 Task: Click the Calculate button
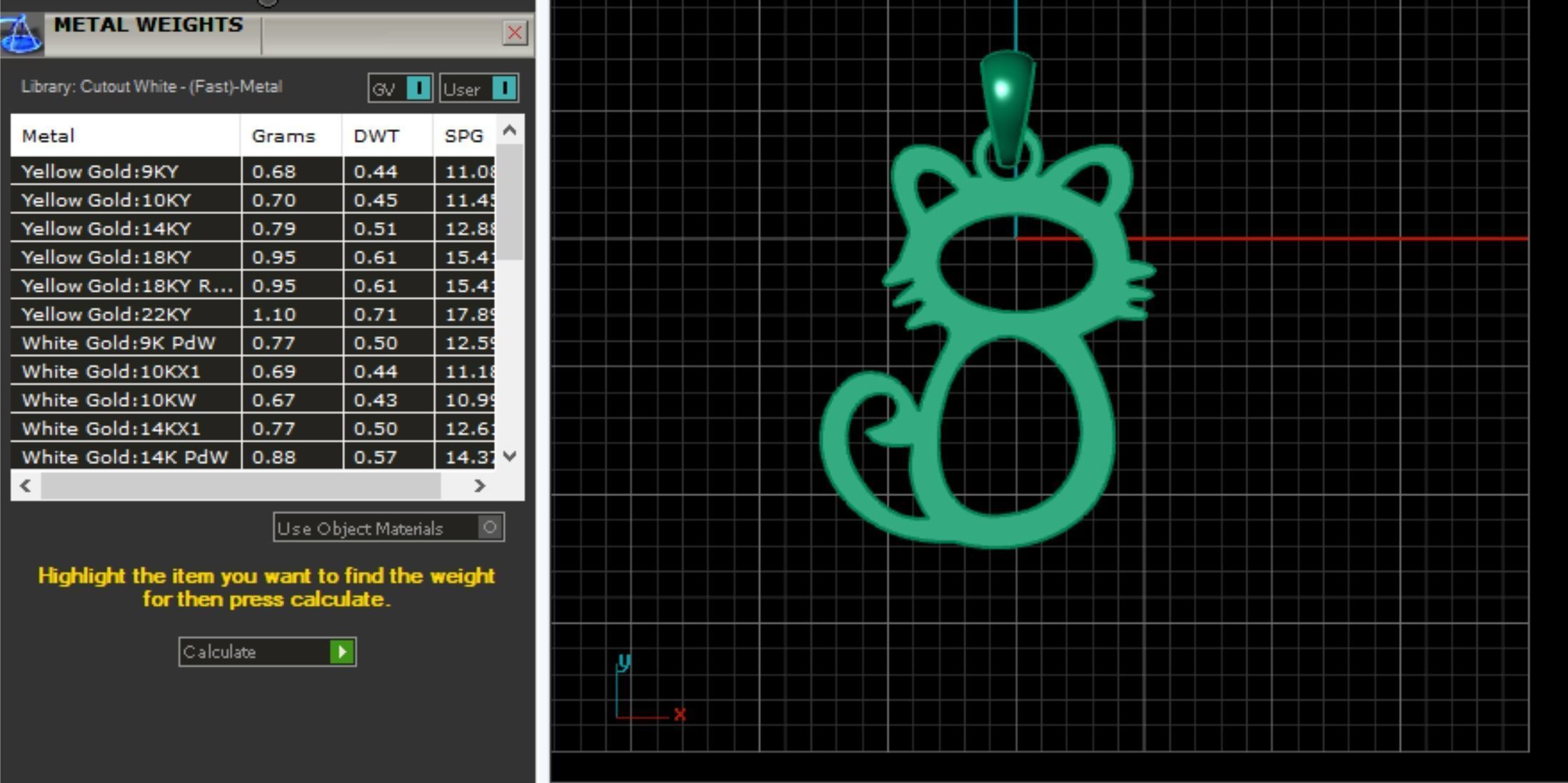267,652
